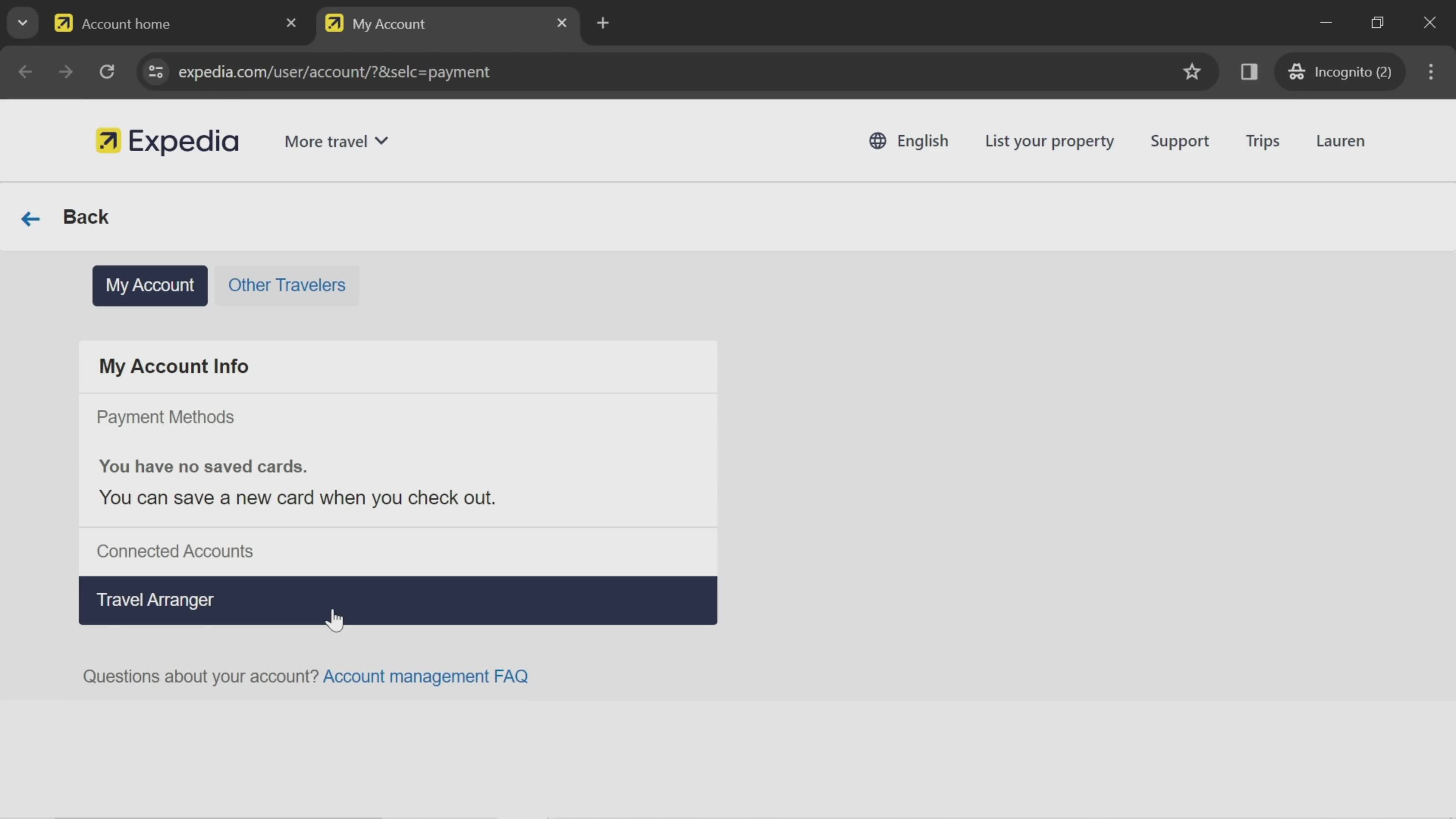Viewport: 1456px width, 819px height.
Task: Expand the Payment Methods section
Action: (x=398, y=417)
